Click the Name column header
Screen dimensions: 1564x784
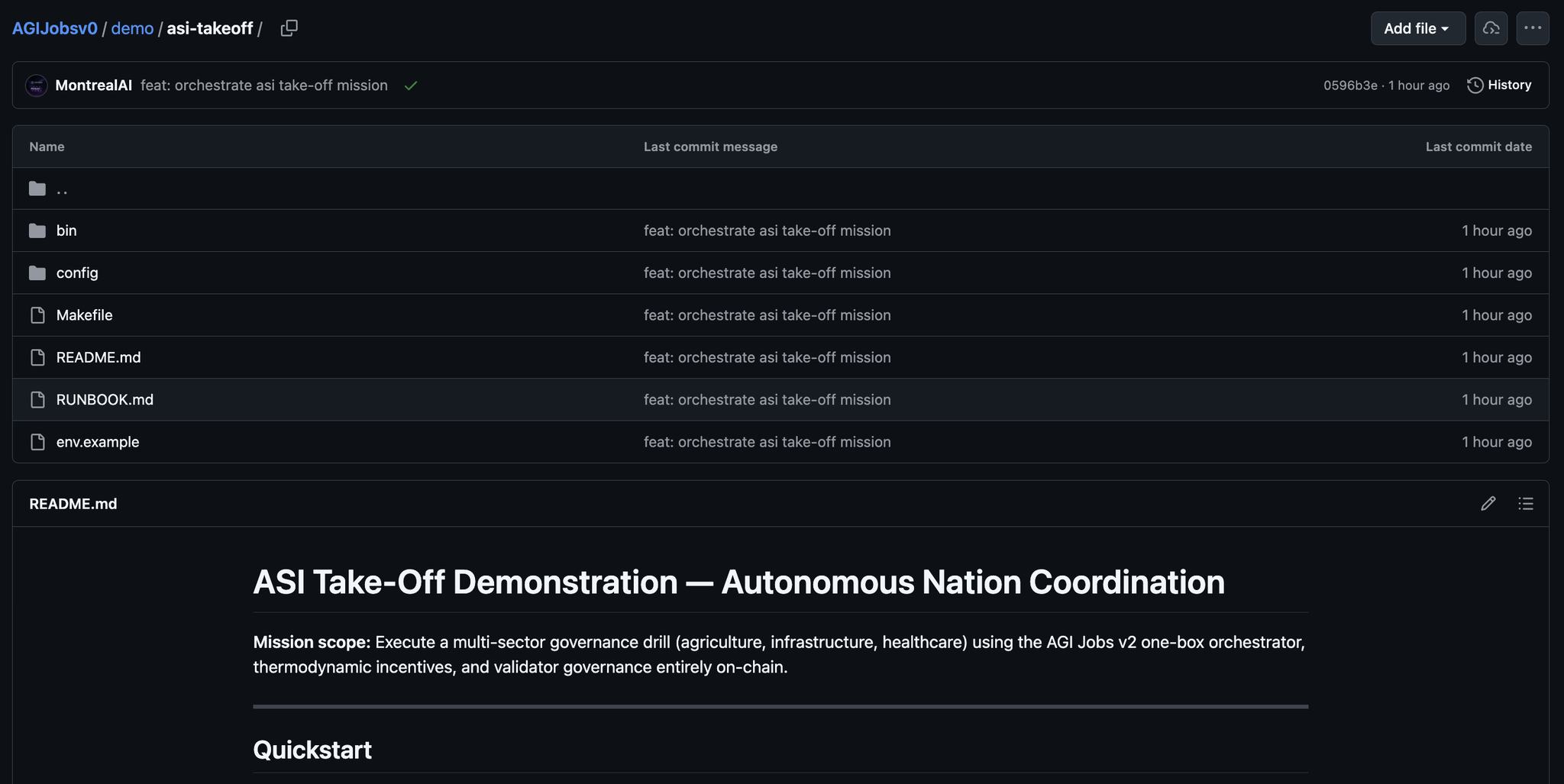point(47,147)
